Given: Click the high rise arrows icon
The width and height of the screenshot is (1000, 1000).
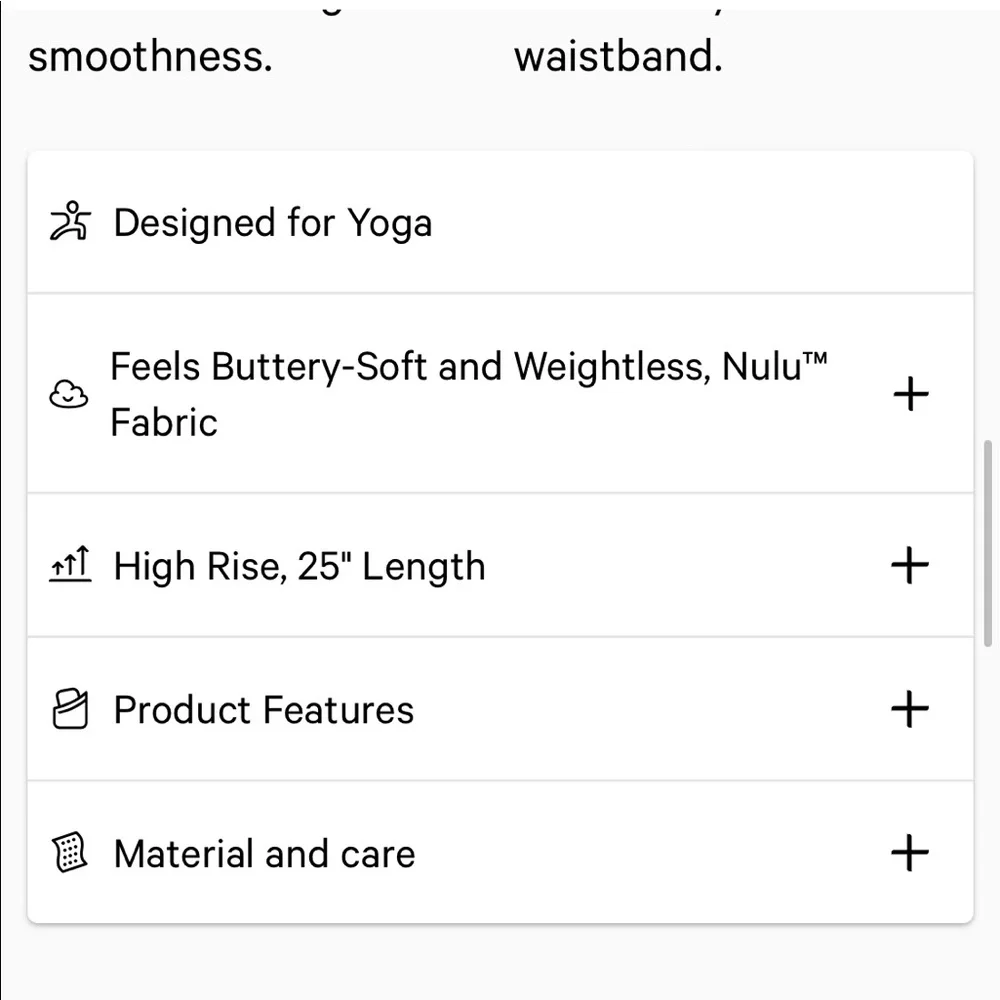Looking at the screenshot, I should [70, 566].
